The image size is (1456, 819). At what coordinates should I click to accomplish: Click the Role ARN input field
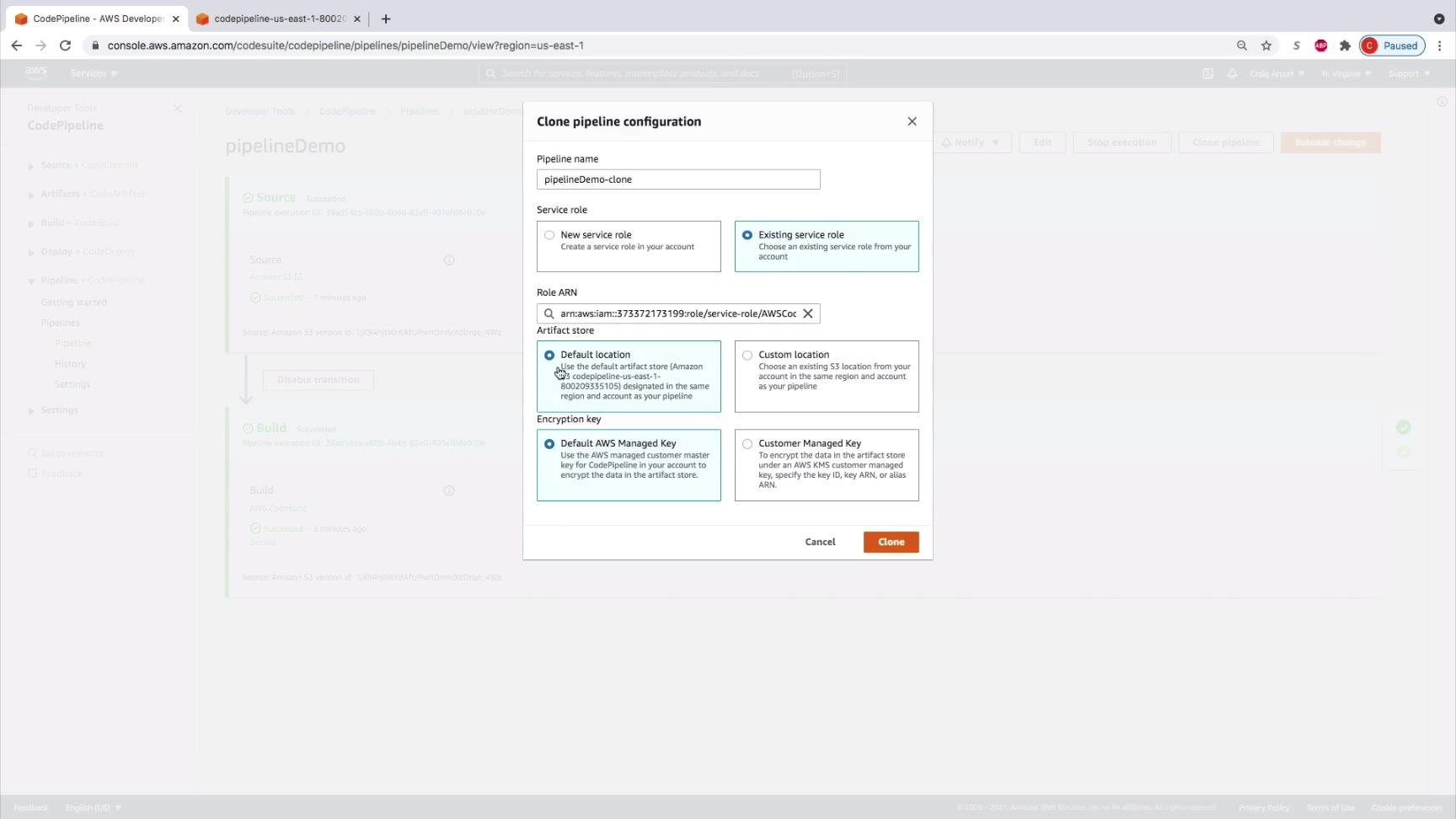[678, 313]
